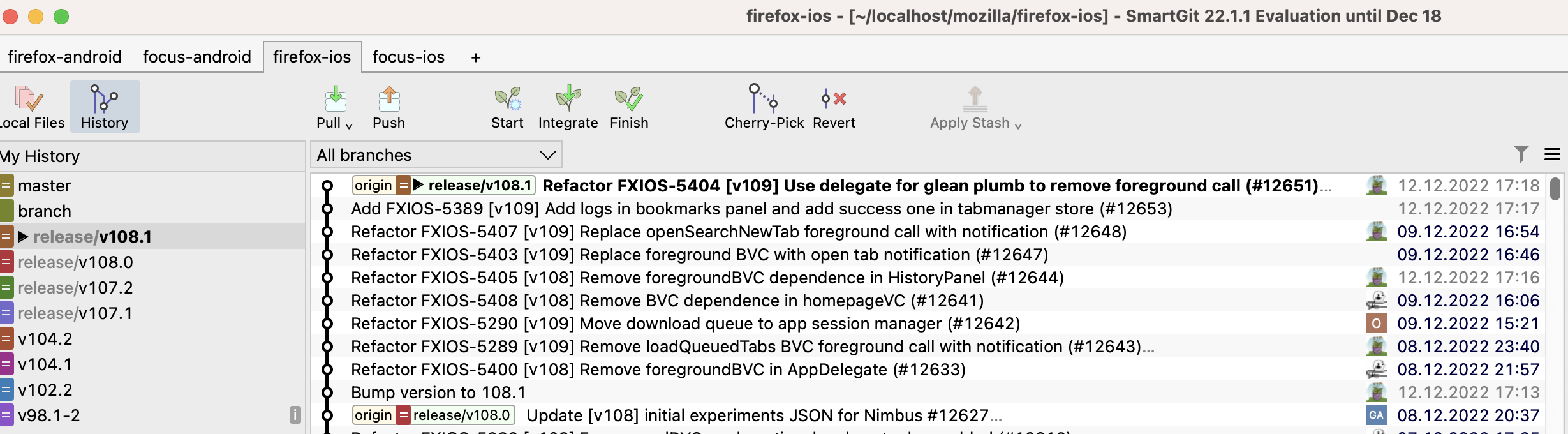Add a new repository tab

point(476,57)
